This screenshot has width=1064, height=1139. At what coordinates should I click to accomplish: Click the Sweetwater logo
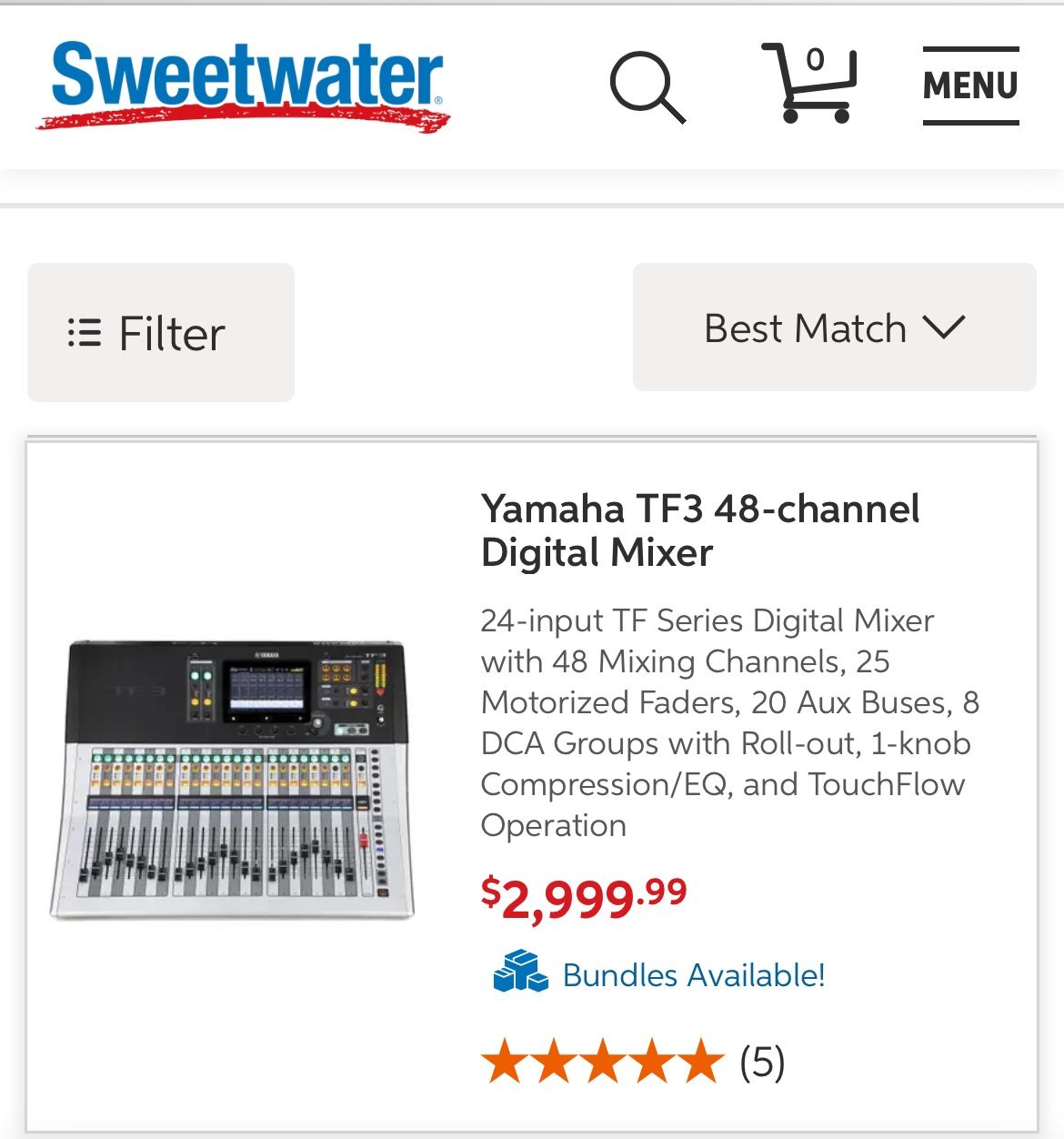(x=246, y=86)
